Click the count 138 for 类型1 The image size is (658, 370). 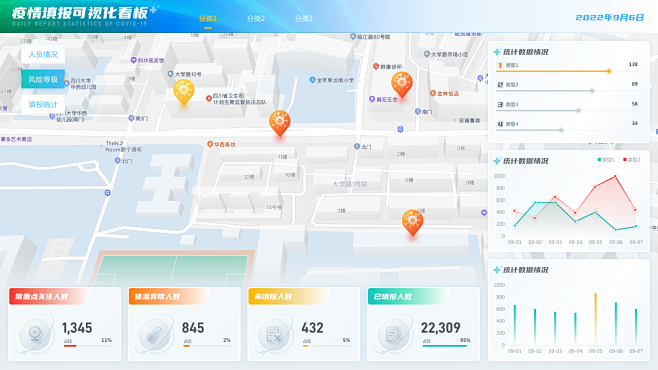point(633,64)
